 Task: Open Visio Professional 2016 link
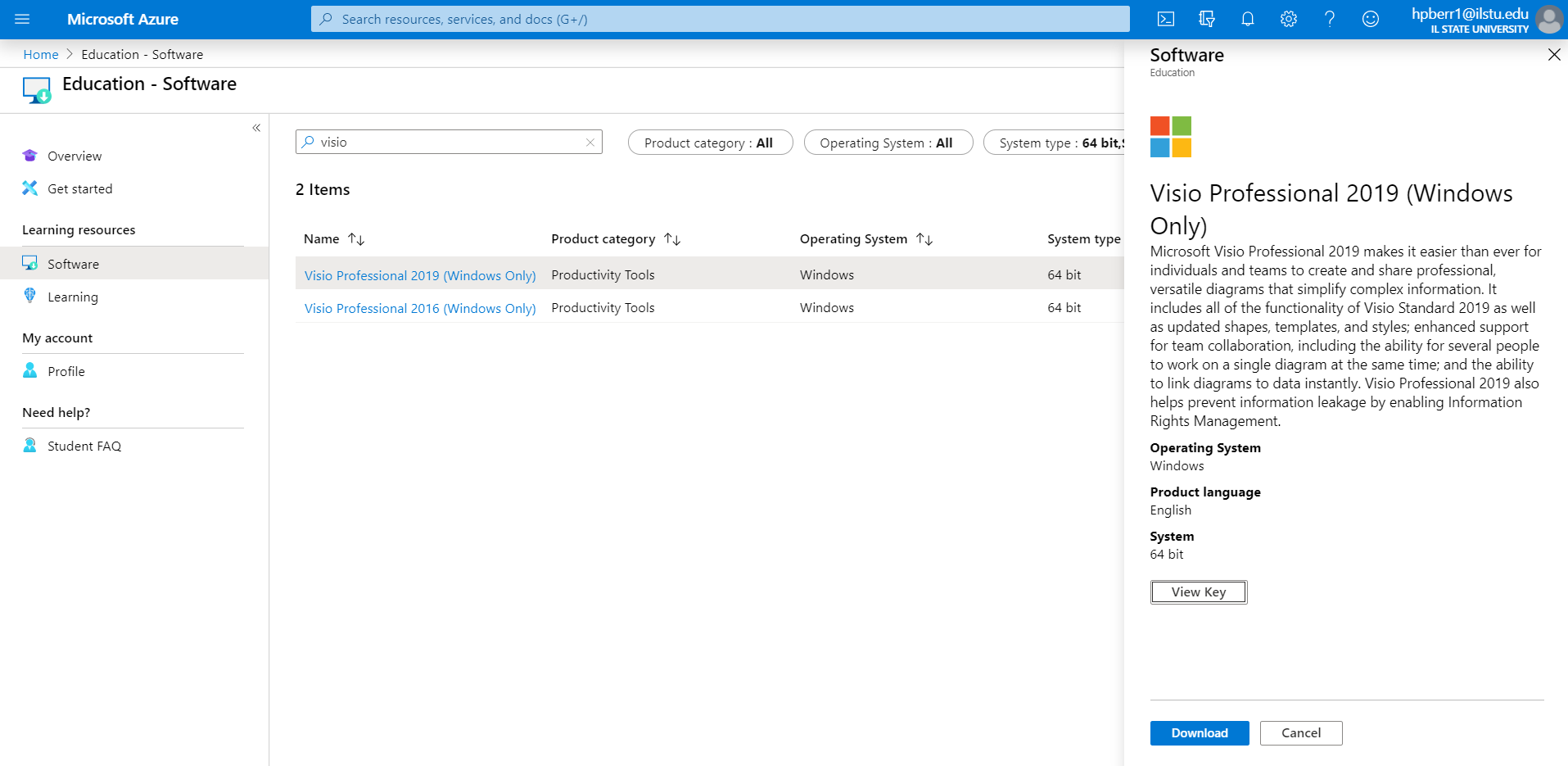click(x=420, y=308)
